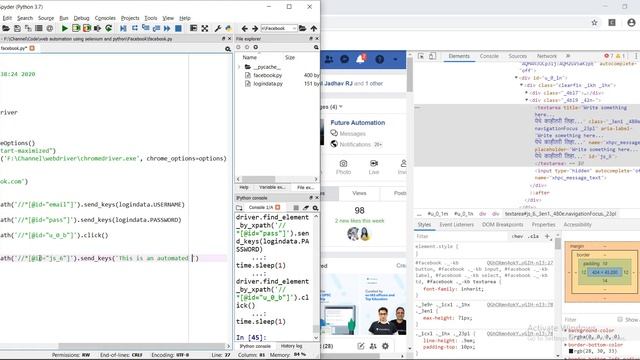Open DOM Breakpoints tab

click(502, 224)
